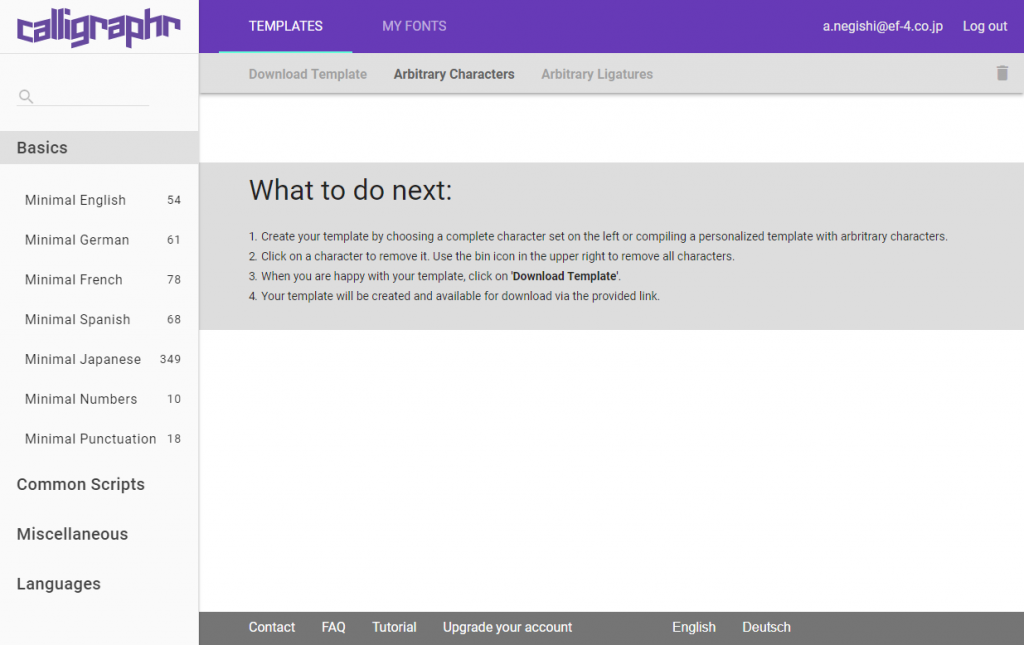Collapse the Basics section
The image size is (1024, 645).
coord(42,148)
